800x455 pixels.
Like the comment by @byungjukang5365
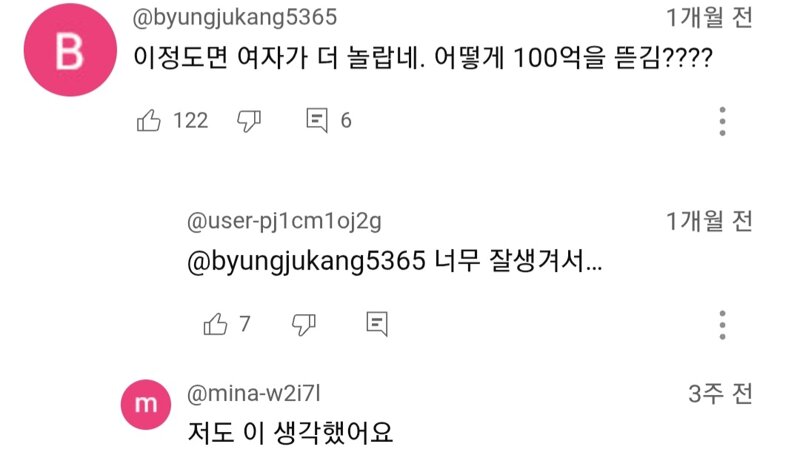pos(148,121)
